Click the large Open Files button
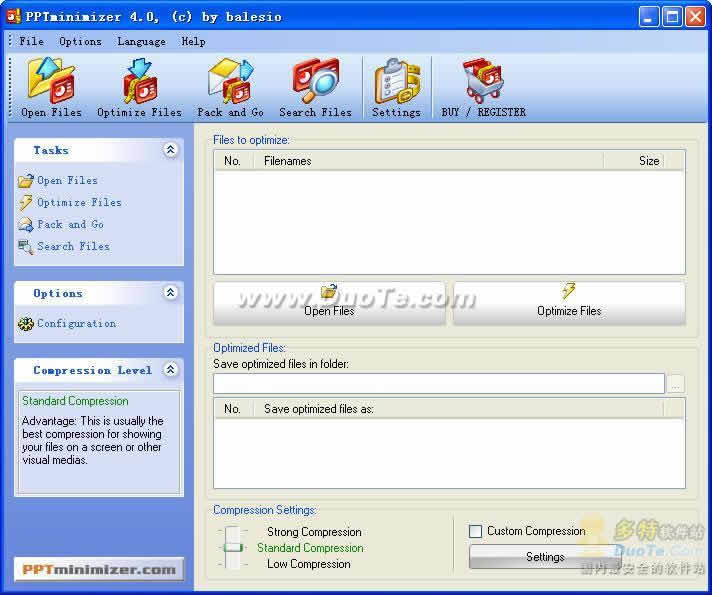This screenshot has height=595, width=712. click(x=329, y=303)
